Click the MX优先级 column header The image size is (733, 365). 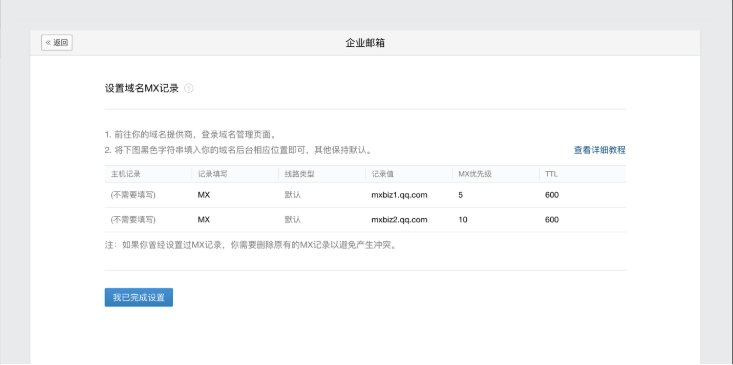pos(474,174)
